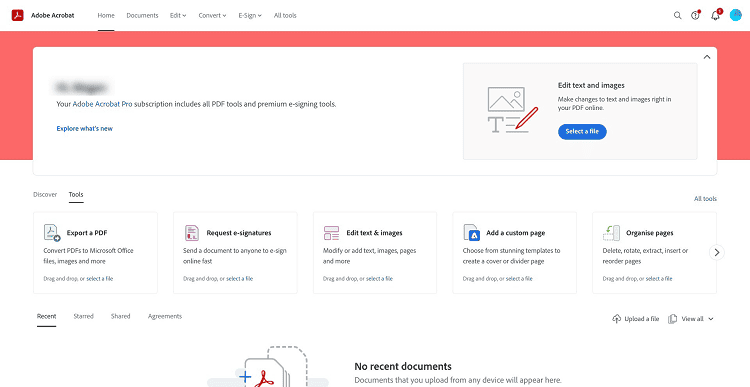Click the Request e-signatures title
750x387 pixels.
click(239, 233)
